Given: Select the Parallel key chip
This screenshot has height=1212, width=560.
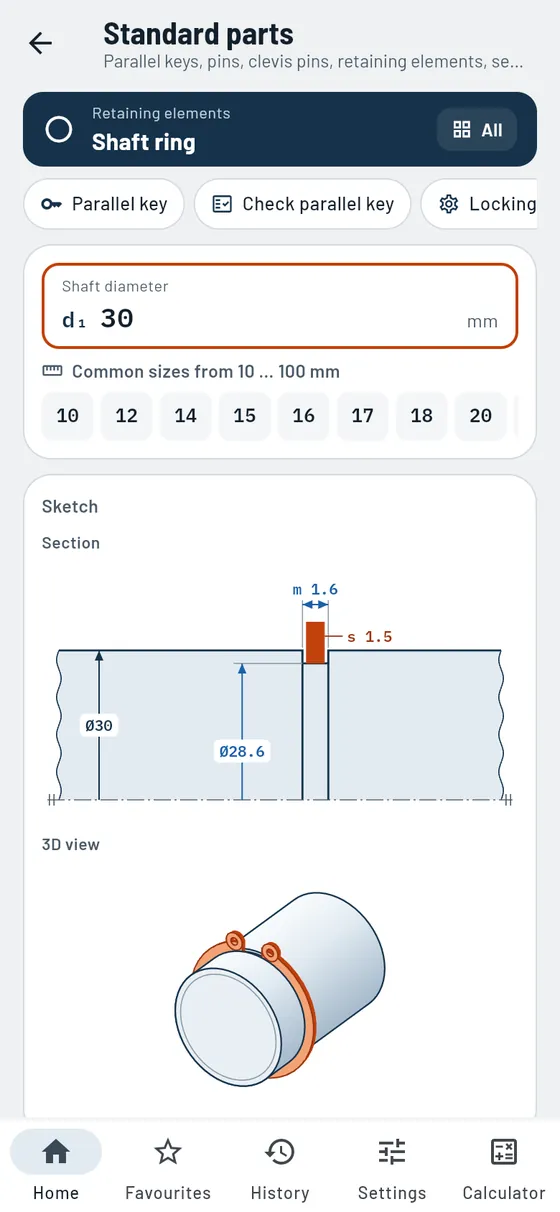Looking at the screenshot, I should (x=104, y=204).
